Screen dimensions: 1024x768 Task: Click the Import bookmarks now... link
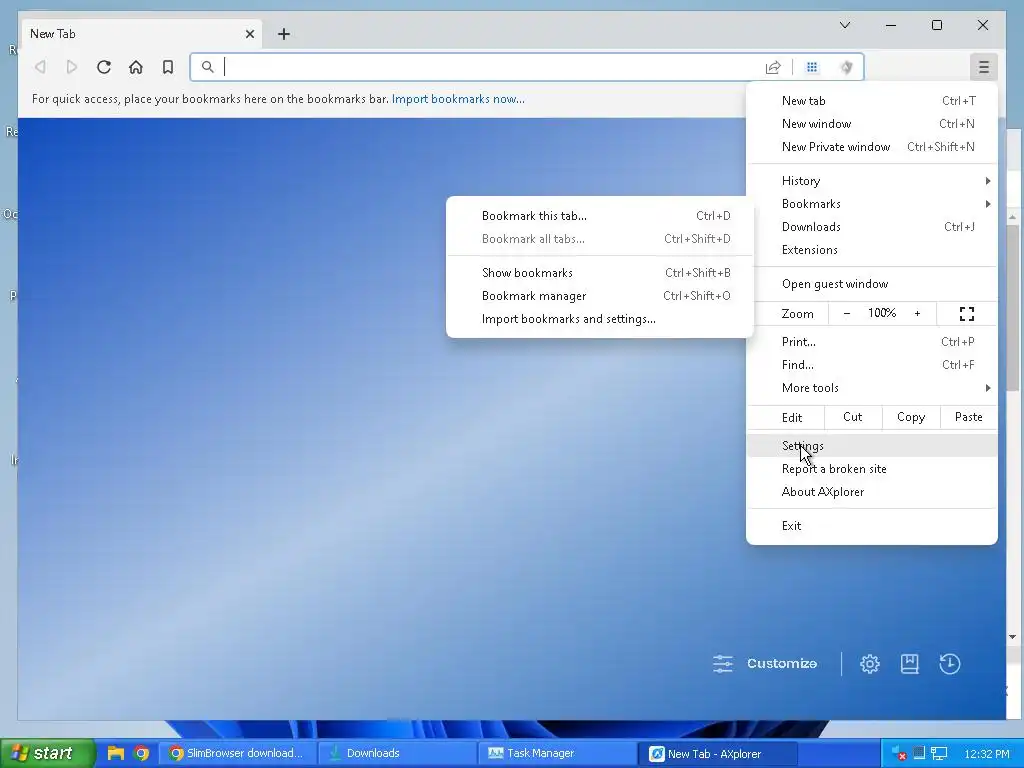(x=458, y=99)
